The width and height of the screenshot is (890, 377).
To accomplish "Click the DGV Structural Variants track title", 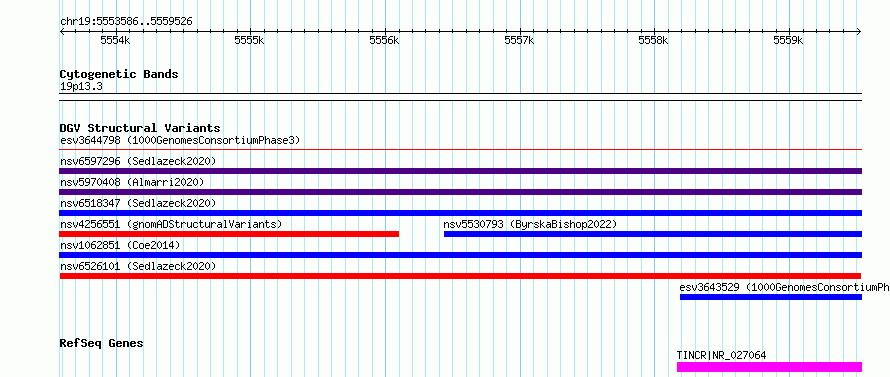I will coord(140,128).
